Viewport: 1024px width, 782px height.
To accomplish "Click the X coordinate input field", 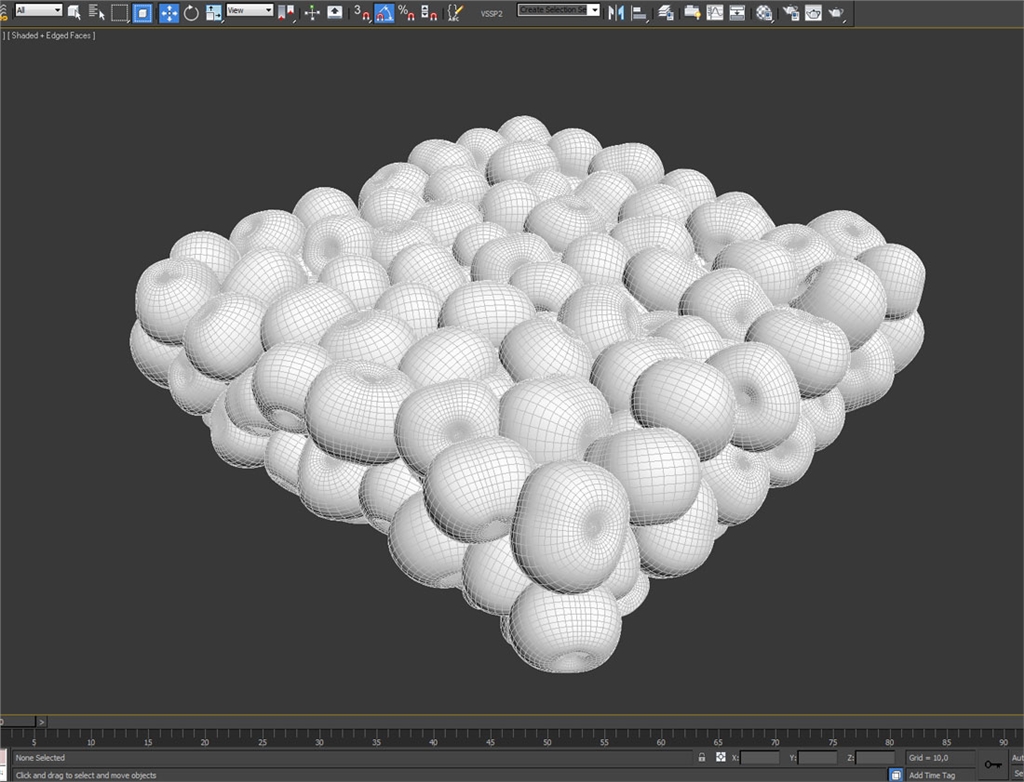I will pos(759,758).
